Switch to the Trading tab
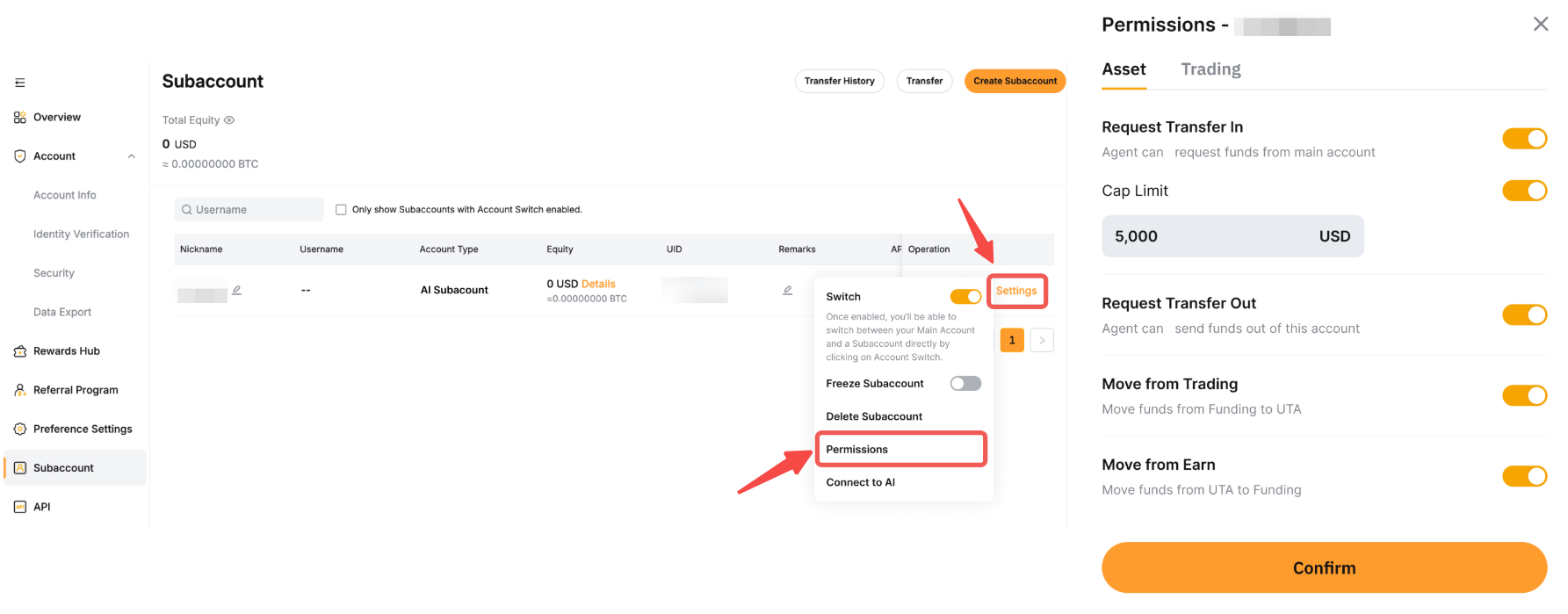This screenshot has width=1568, height=614. pos(1210,69)
